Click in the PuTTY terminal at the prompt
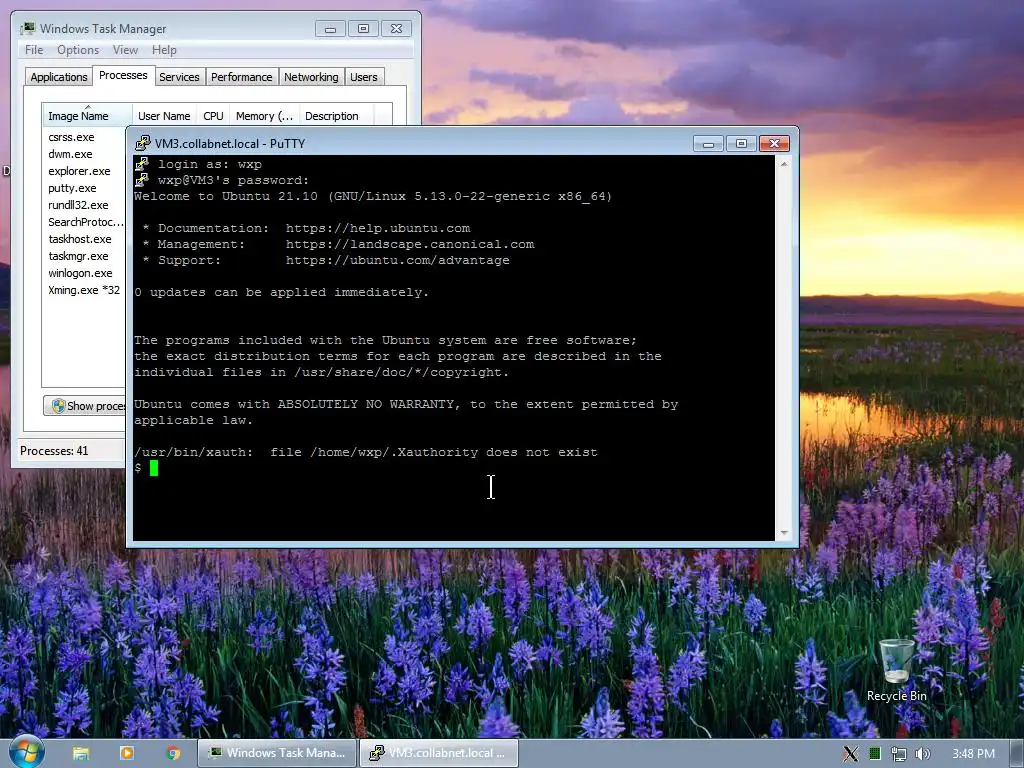Viewport: 1024px width, 768px height. pyautogui.click(x=154, y=468)
